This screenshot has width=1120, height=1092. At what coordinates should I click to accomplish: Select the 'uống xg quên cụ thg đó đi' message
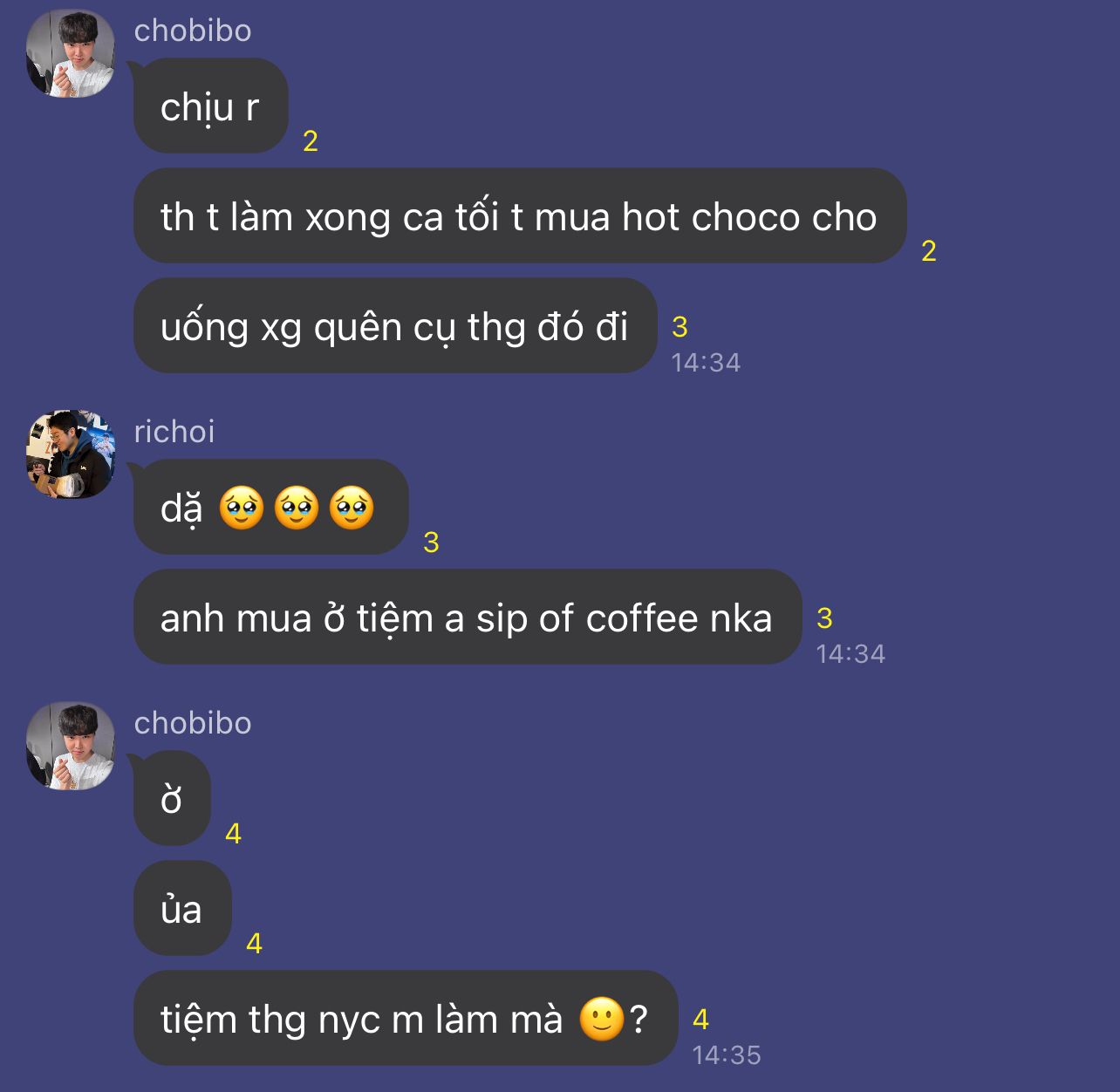394,326
